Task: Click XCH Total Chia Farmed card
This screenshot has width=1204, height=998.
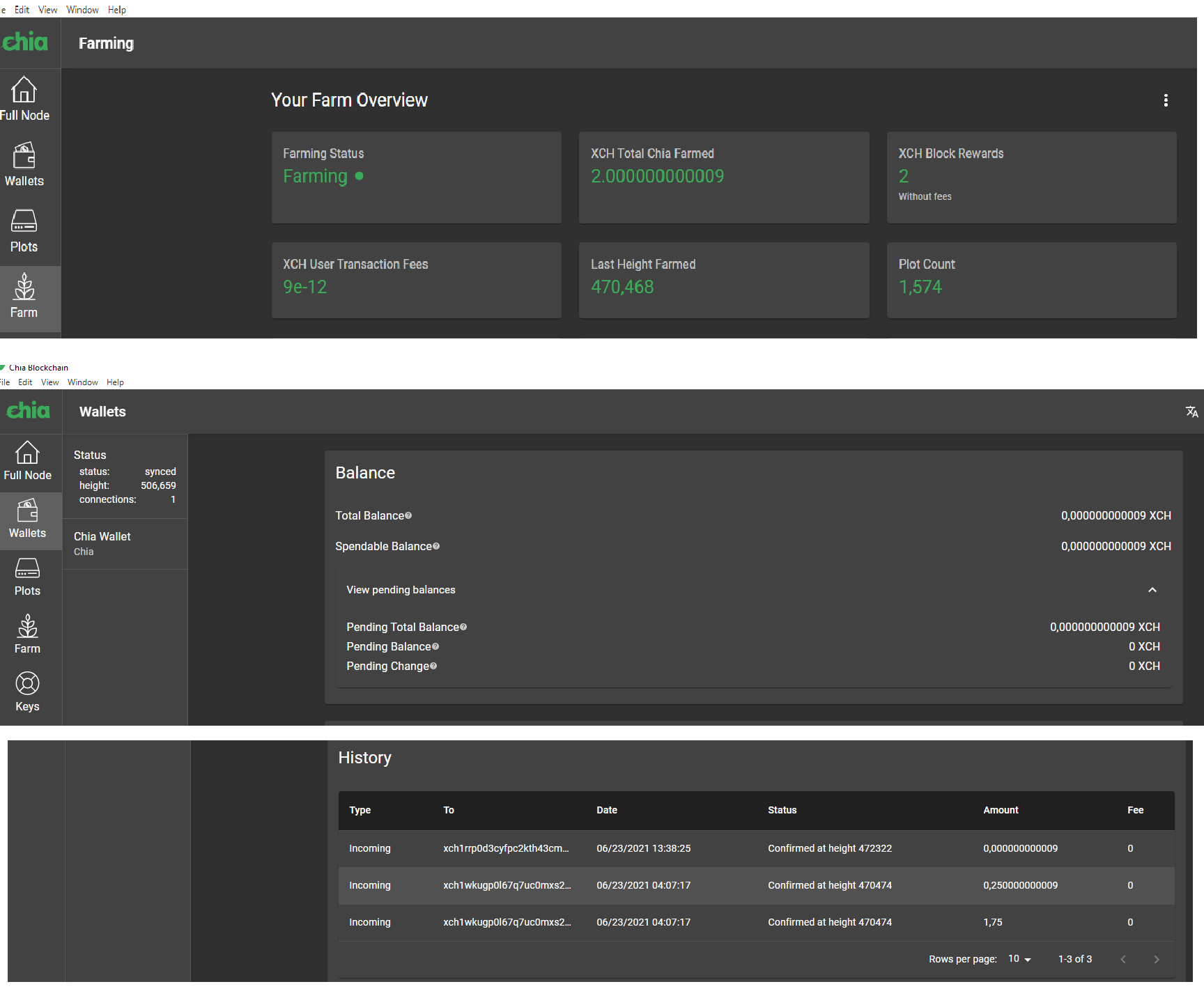Action: 724,178
